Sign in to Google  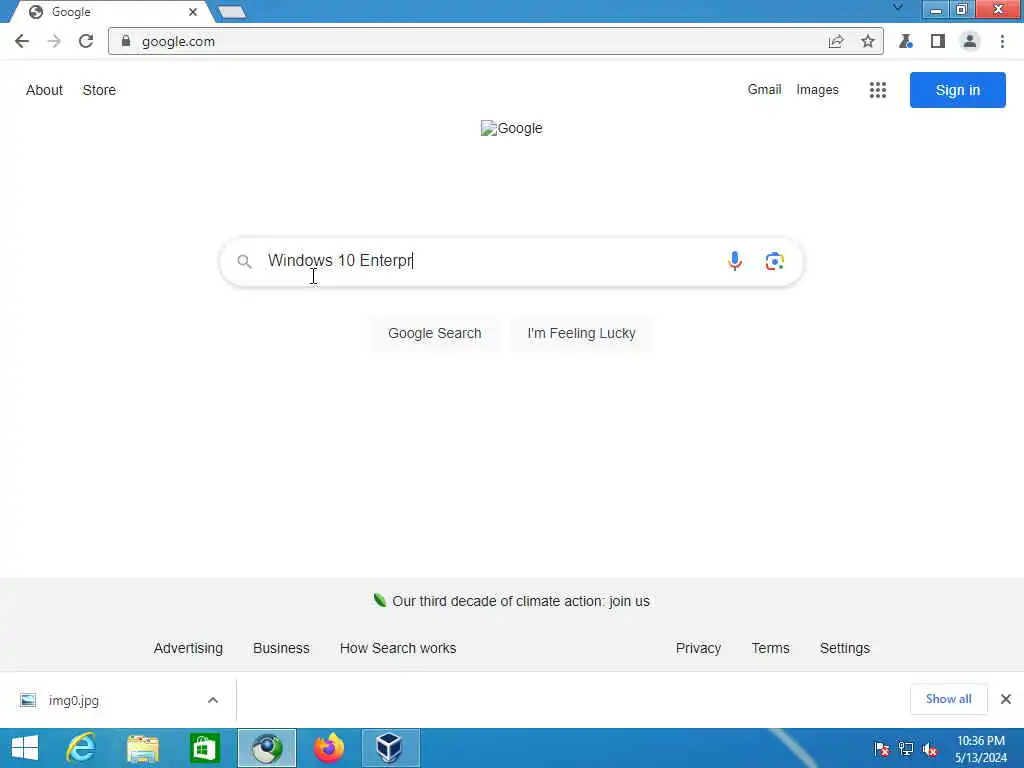[x=957, y=90]
